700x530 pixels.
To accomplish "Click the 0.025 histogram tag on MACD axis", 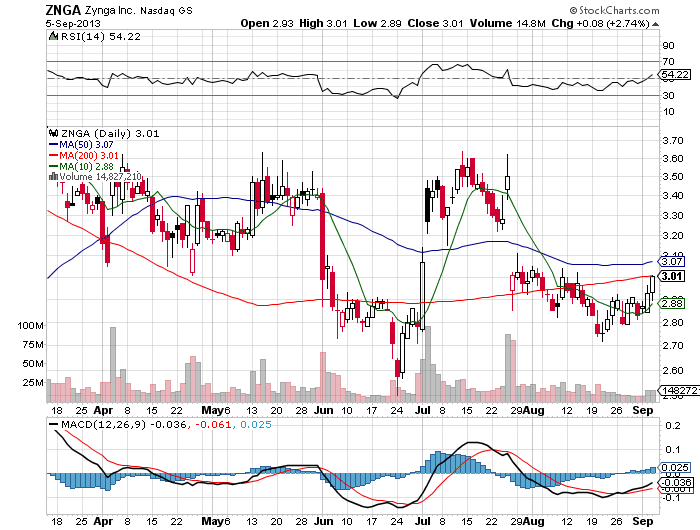I will pyautogui.click(x=675, y=467).
